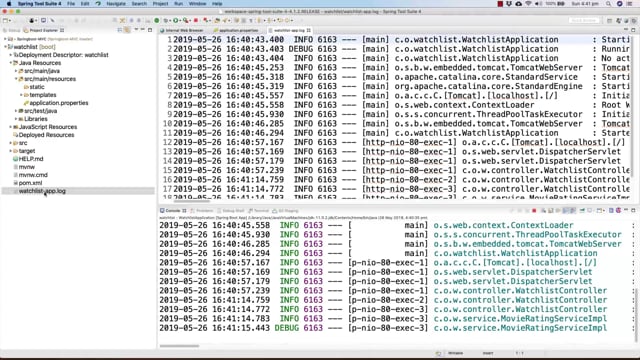Viewport: 640px width, 360px height.
Task: Maximize the Project Explorer view
Action: pos(150,30)
